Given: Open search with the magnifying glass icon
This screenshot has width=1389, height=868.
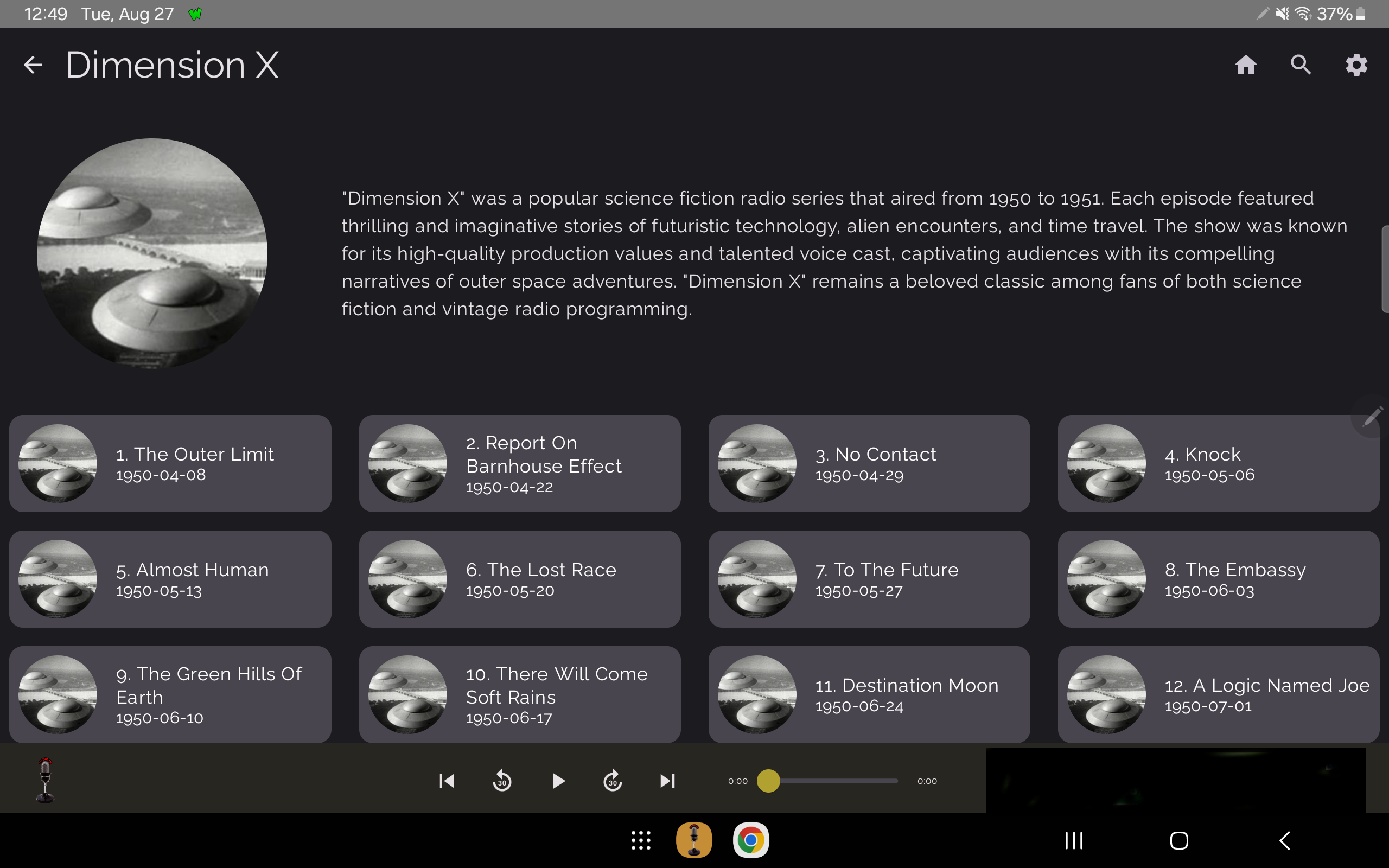Looking at the screenshot, I should [1300, 65].
